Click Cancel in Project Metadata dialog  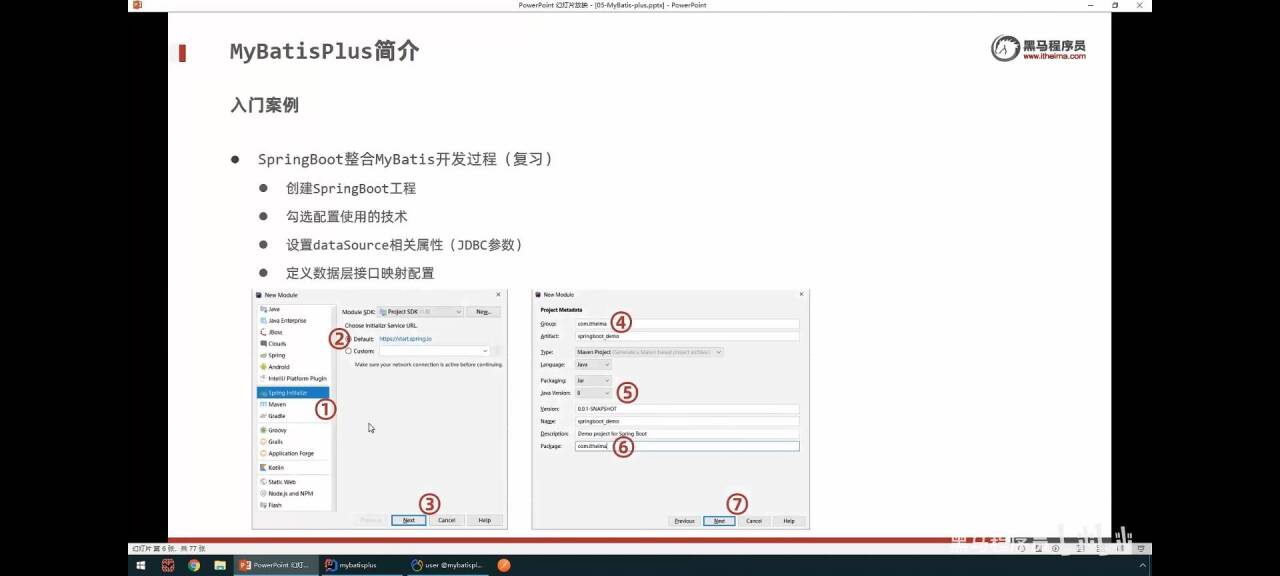754,521
